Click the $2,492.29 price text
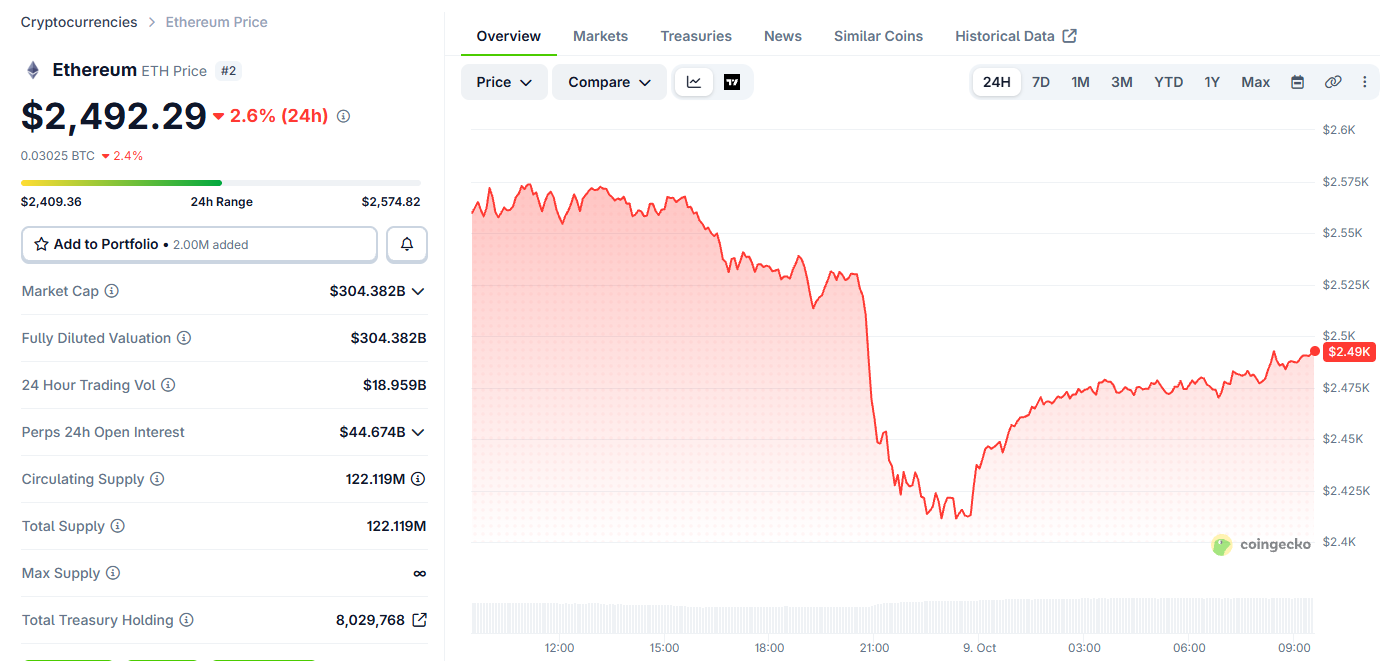Viewport: 1384px width, 661px height. click(x=114, y=116)
